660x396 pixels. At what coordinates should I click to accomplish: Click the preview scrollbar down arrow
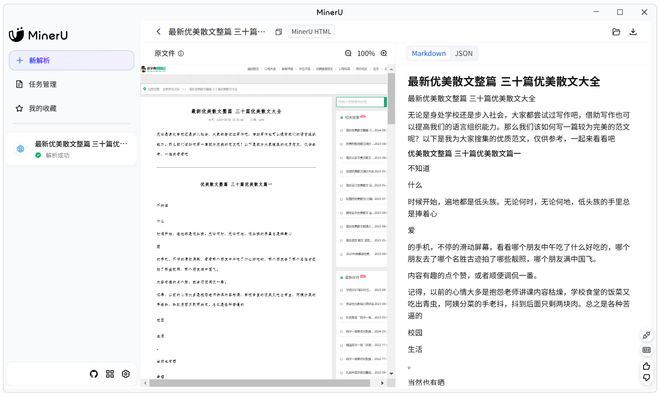pos(391,373)
